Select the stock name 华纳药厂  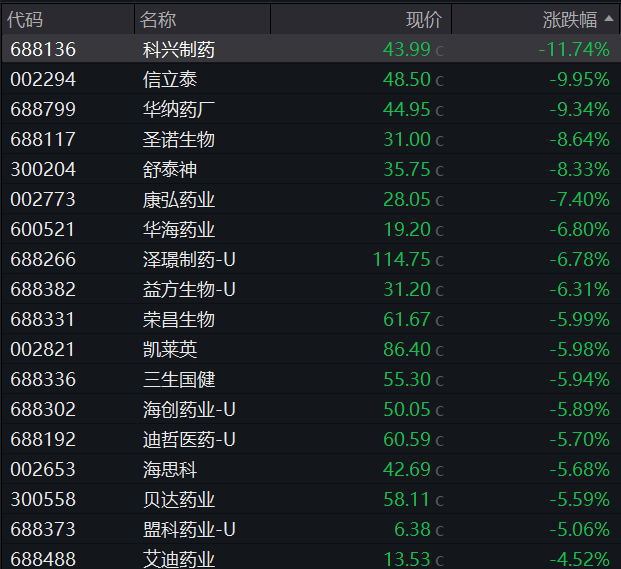pos(179,110)
